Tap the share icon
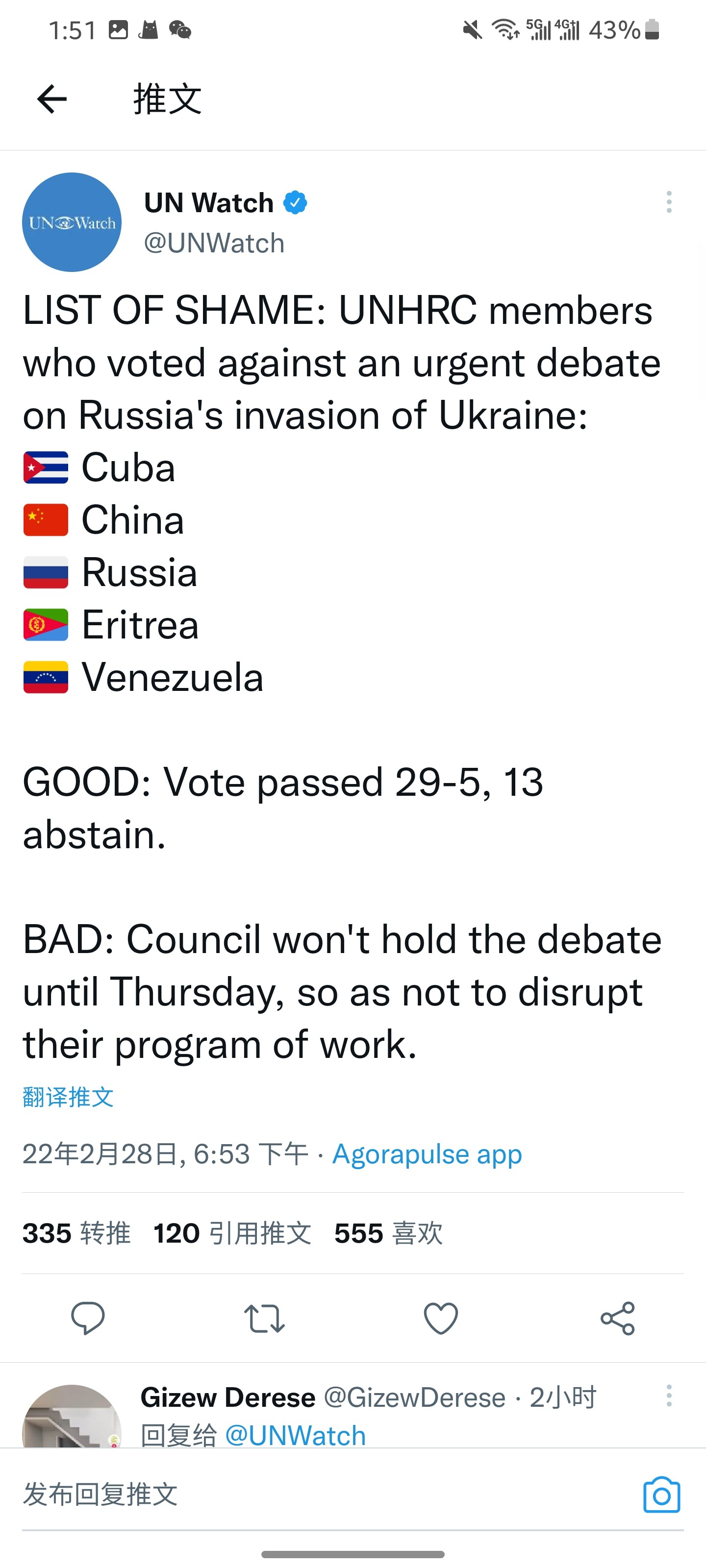Viewport: 706px width, 1568px height. pyautogui.click(x=618, y=1318)
